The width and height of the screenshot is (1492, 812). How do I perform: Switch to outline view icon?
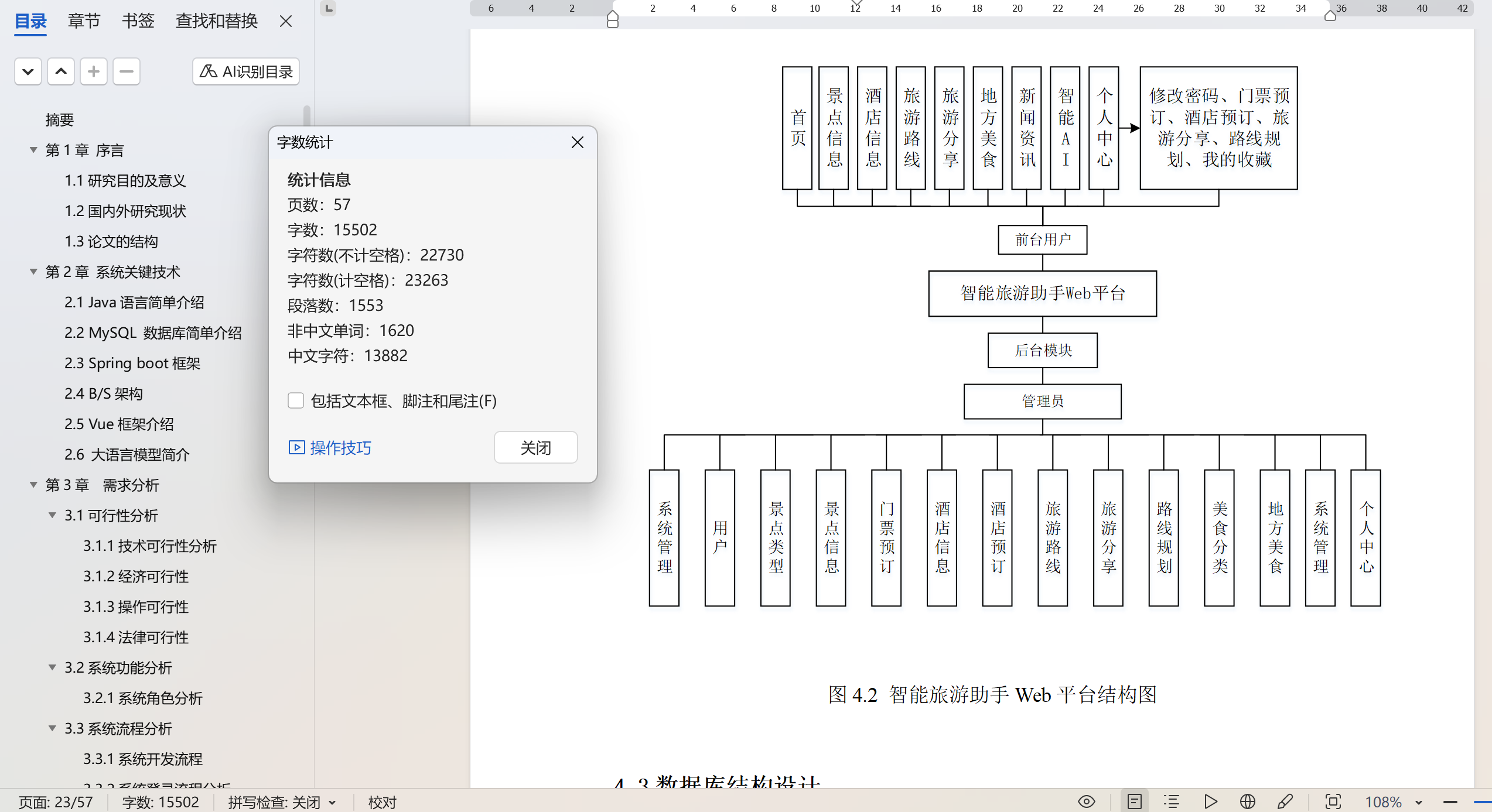1172,801
